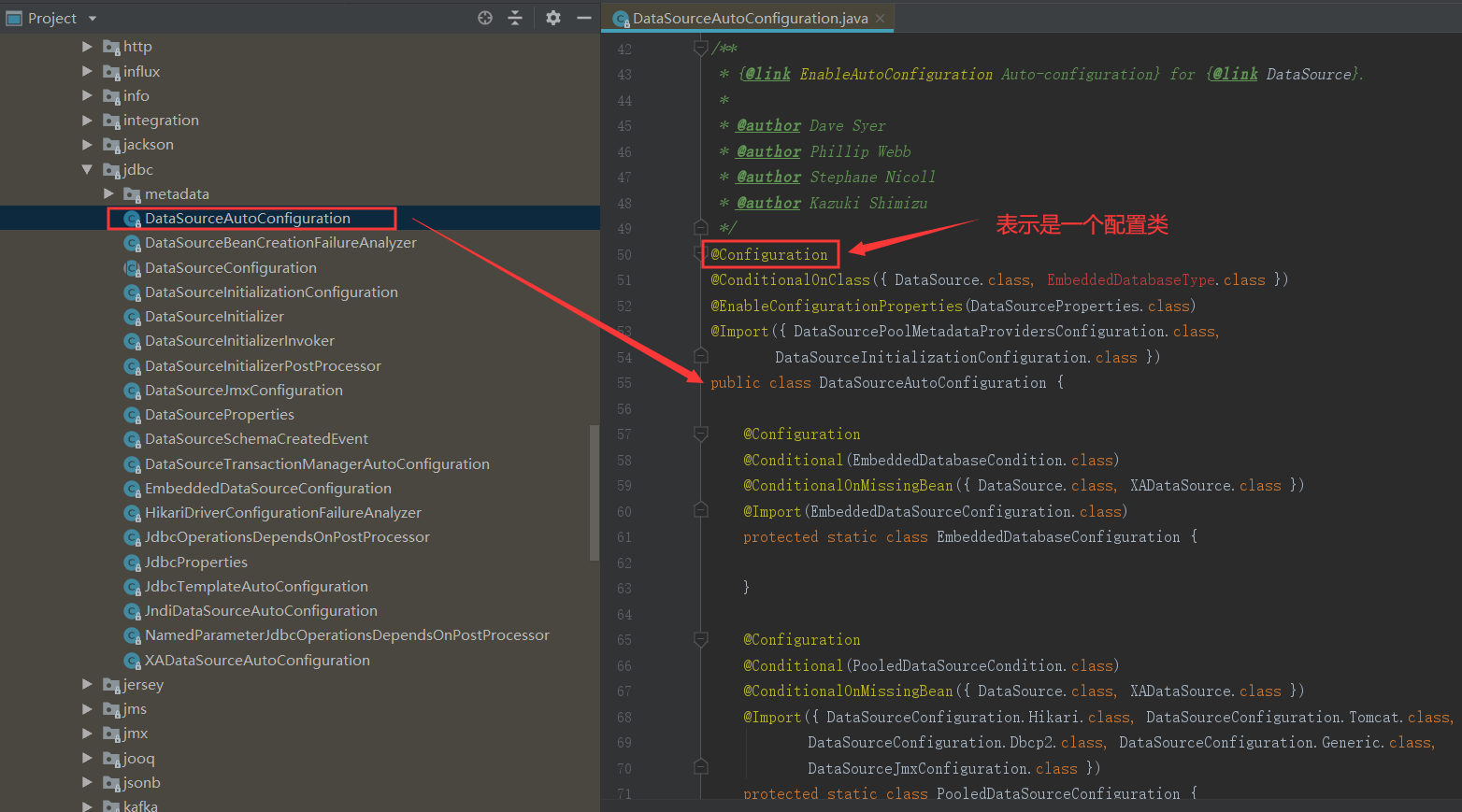Expand the jersey package in Project tree
The image size is (1462, 812).
87,684
